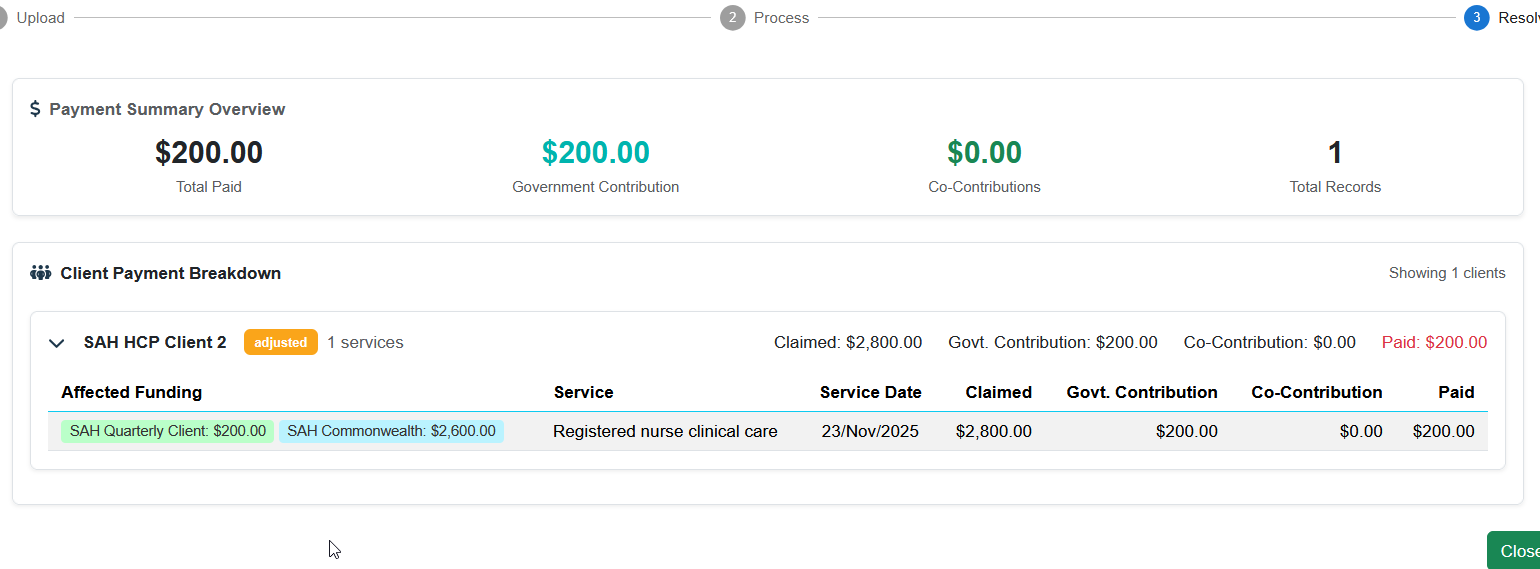The width and height of the screenshot is (1540, 569).
Task: Click the teal Government Contribution amount
Action: point(595,153)
